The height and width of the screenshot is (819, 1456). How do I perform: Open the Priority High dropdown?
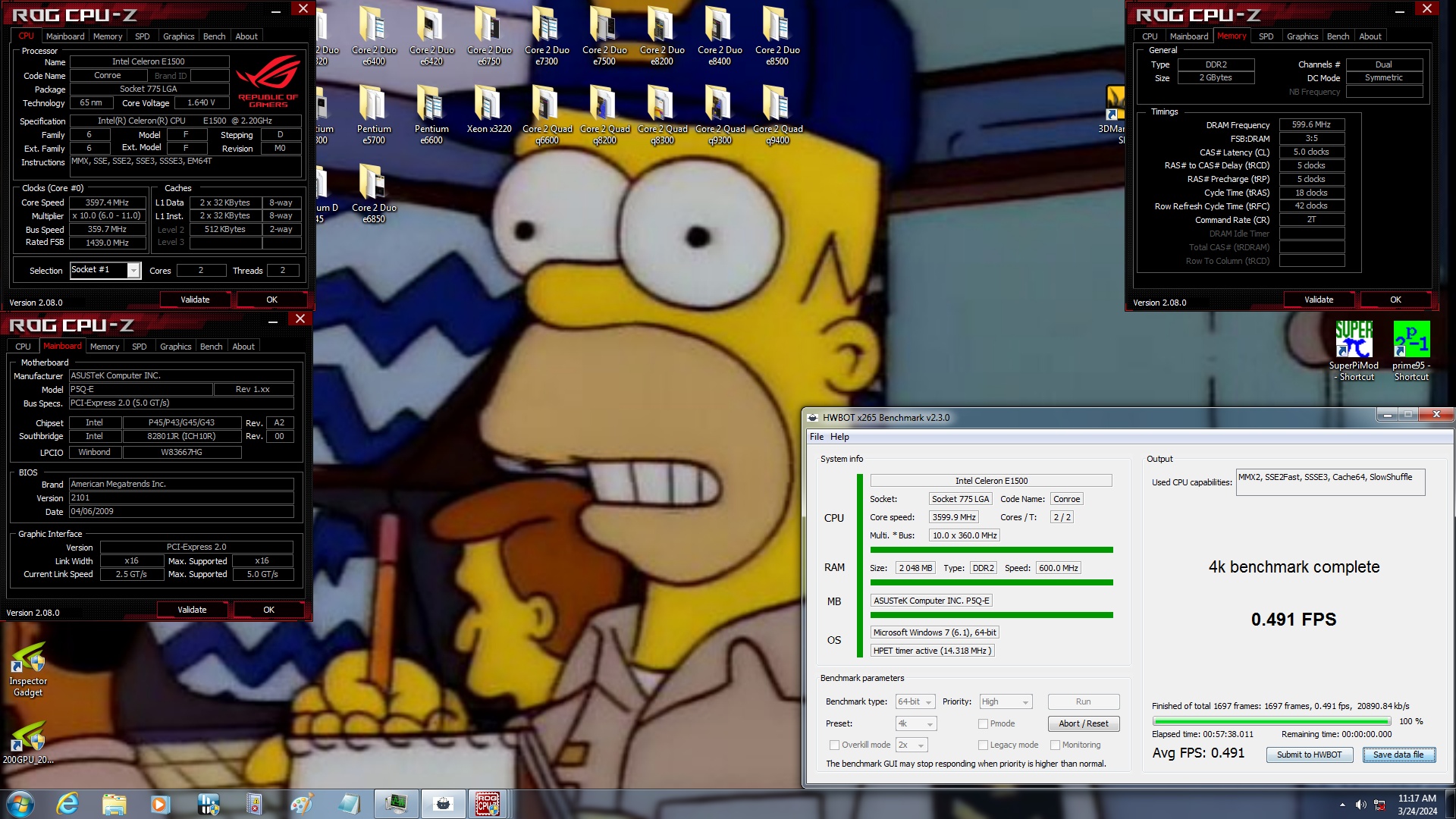click(1006, 702)
